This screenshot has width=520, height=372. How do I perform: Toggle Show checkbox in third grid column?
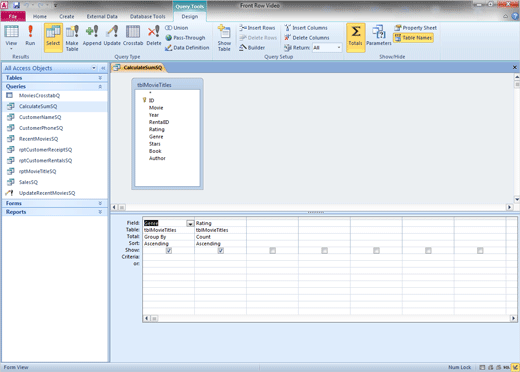[273, 250]
